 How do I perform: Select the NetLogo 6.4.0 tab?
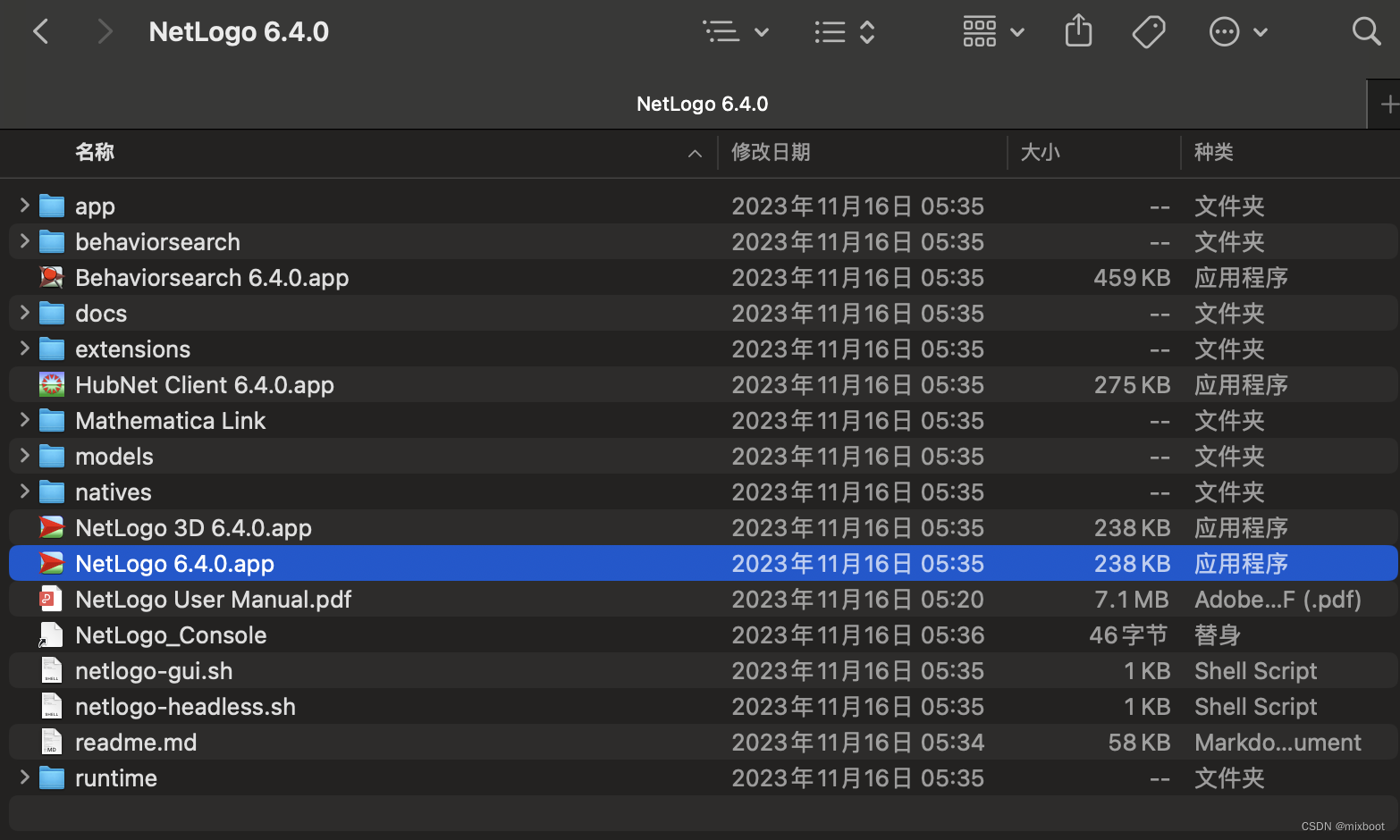[702, 104]
